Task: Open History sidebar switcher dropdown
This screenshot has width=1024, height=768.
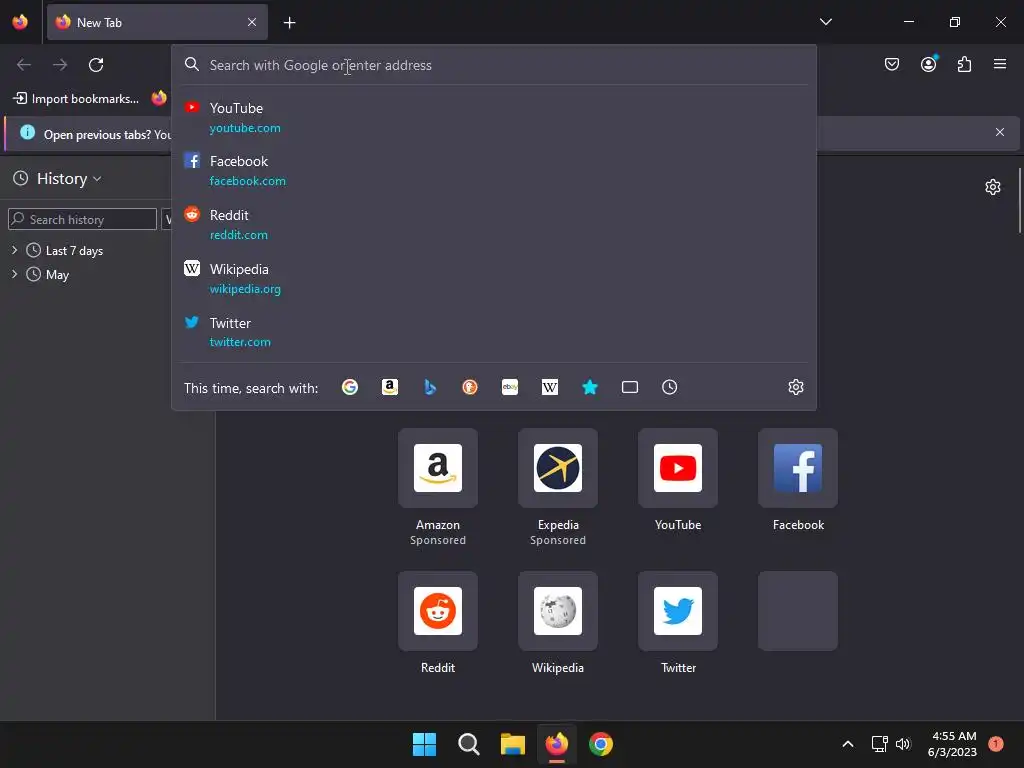Action: [x=57, y=179]
